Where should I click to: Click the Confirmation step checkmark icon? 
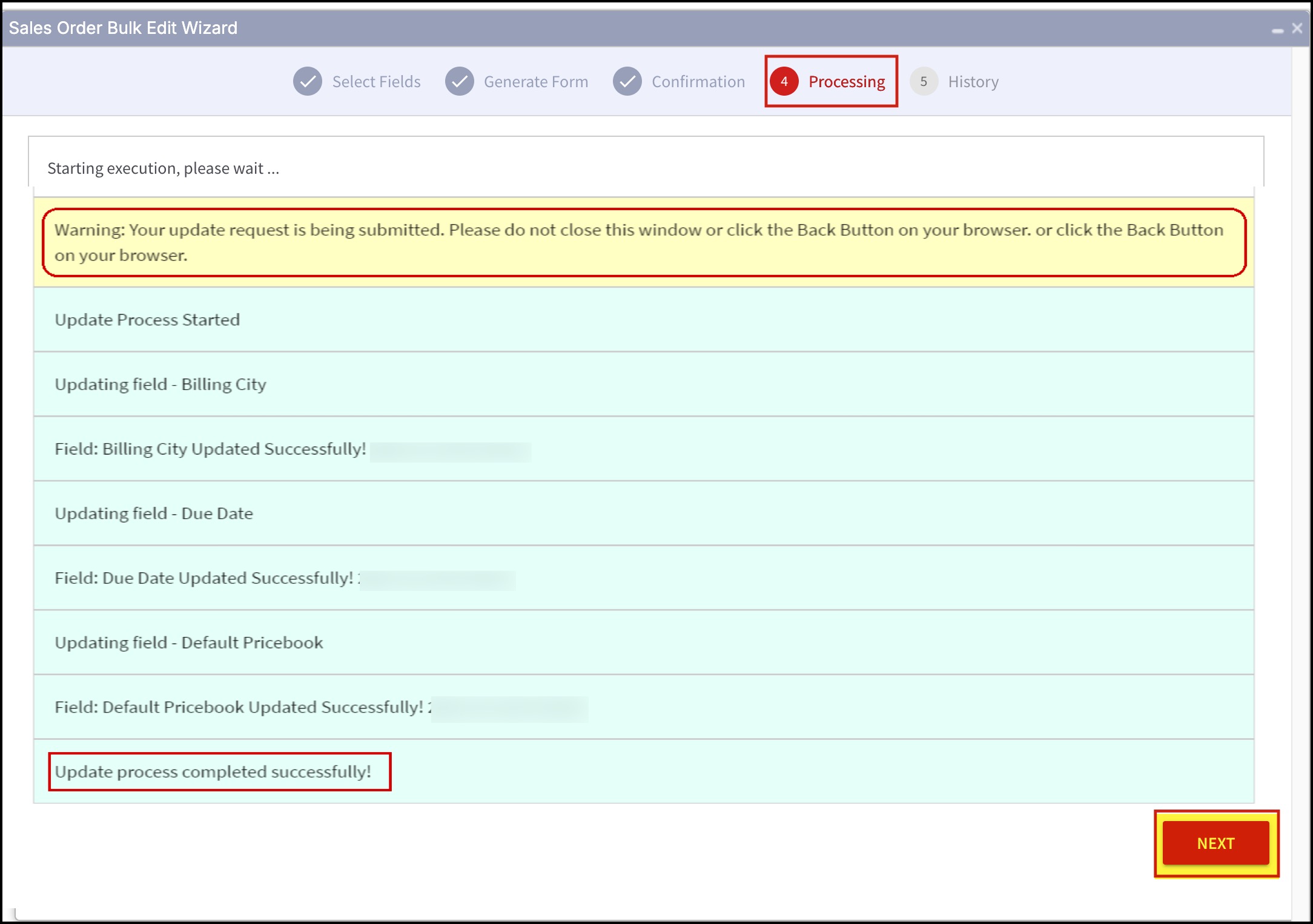point(627,82)
